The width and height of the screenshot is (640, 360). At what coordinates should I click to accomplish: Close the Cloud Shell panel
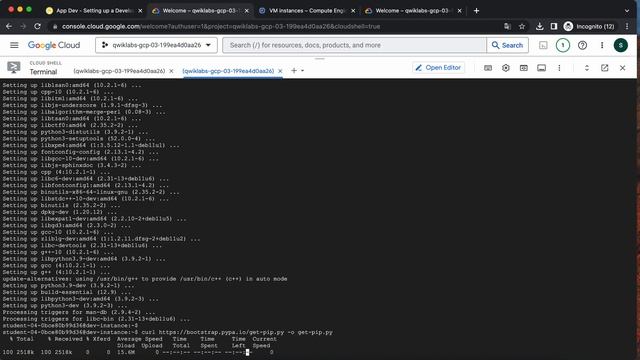622,68
